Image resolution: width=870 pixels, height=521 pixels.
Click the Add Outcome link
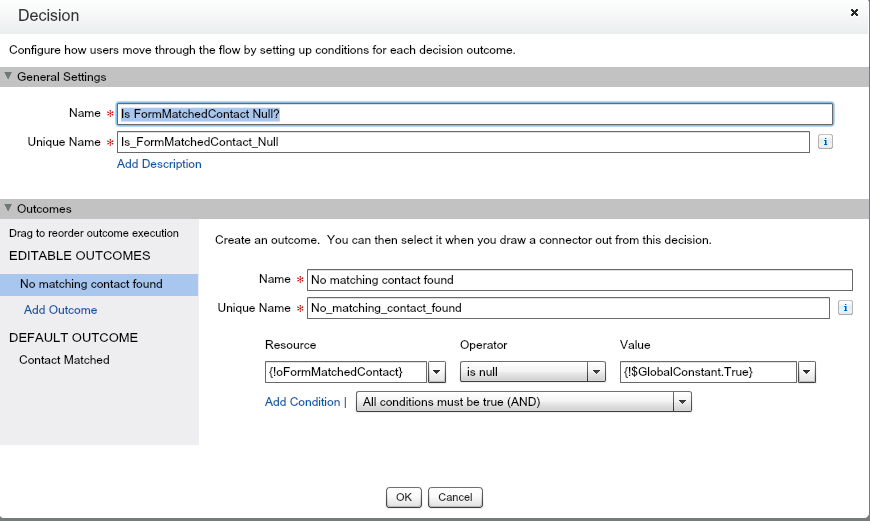pyautogui.click(x=60, y=310)
